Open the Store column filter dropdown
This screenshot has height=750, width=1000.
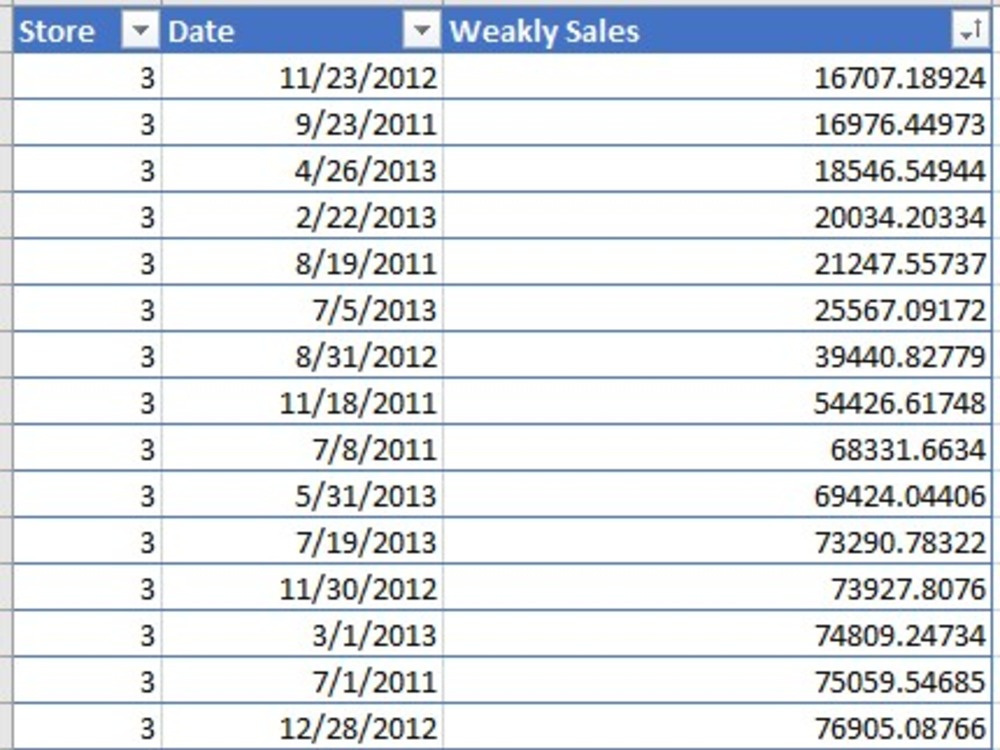[x=140, y=31]
